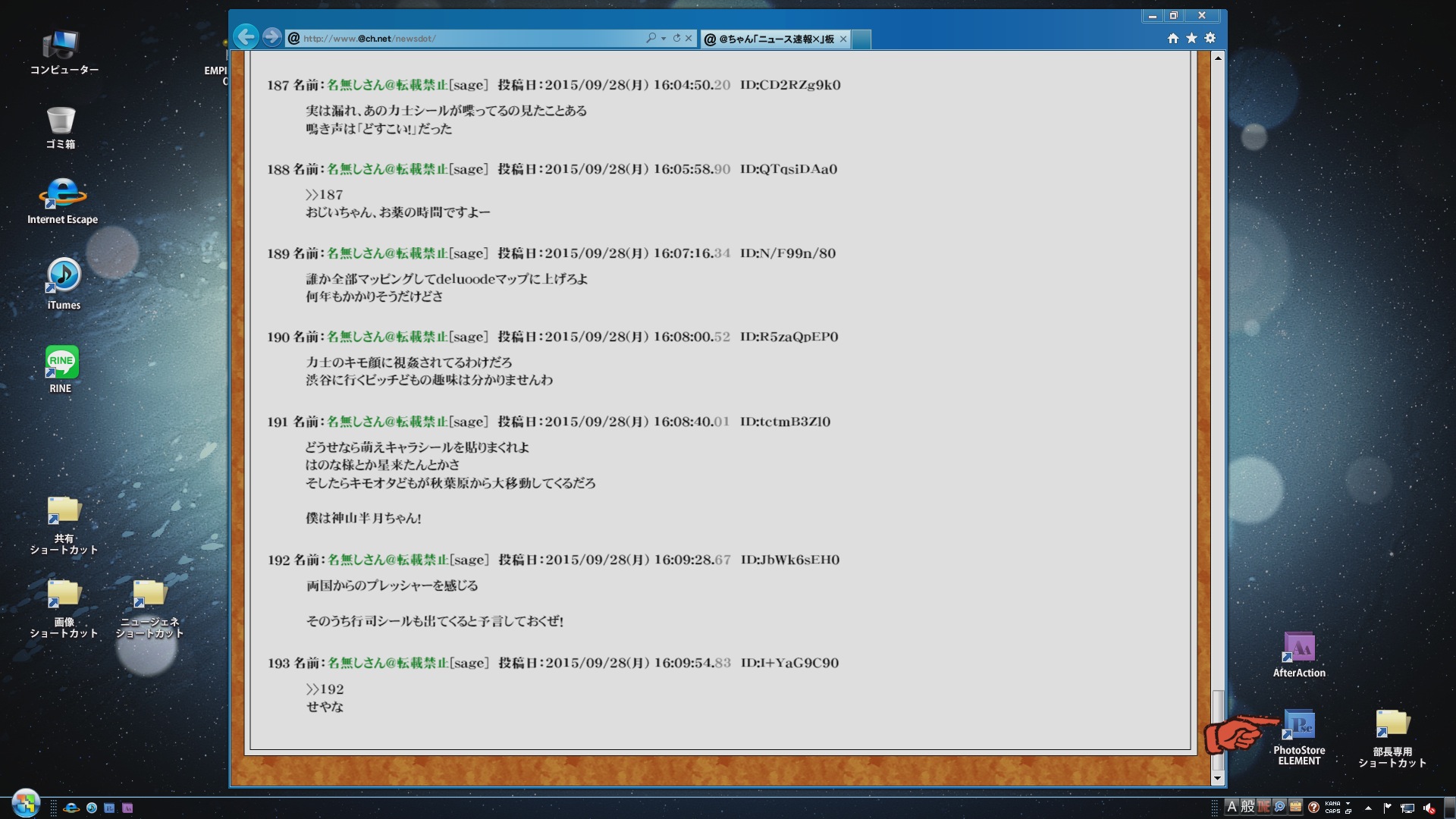This screenshot has height=819, width=1456.
Task: Toggle the muted volume speaker icon
Action: tap(1429, 808)
